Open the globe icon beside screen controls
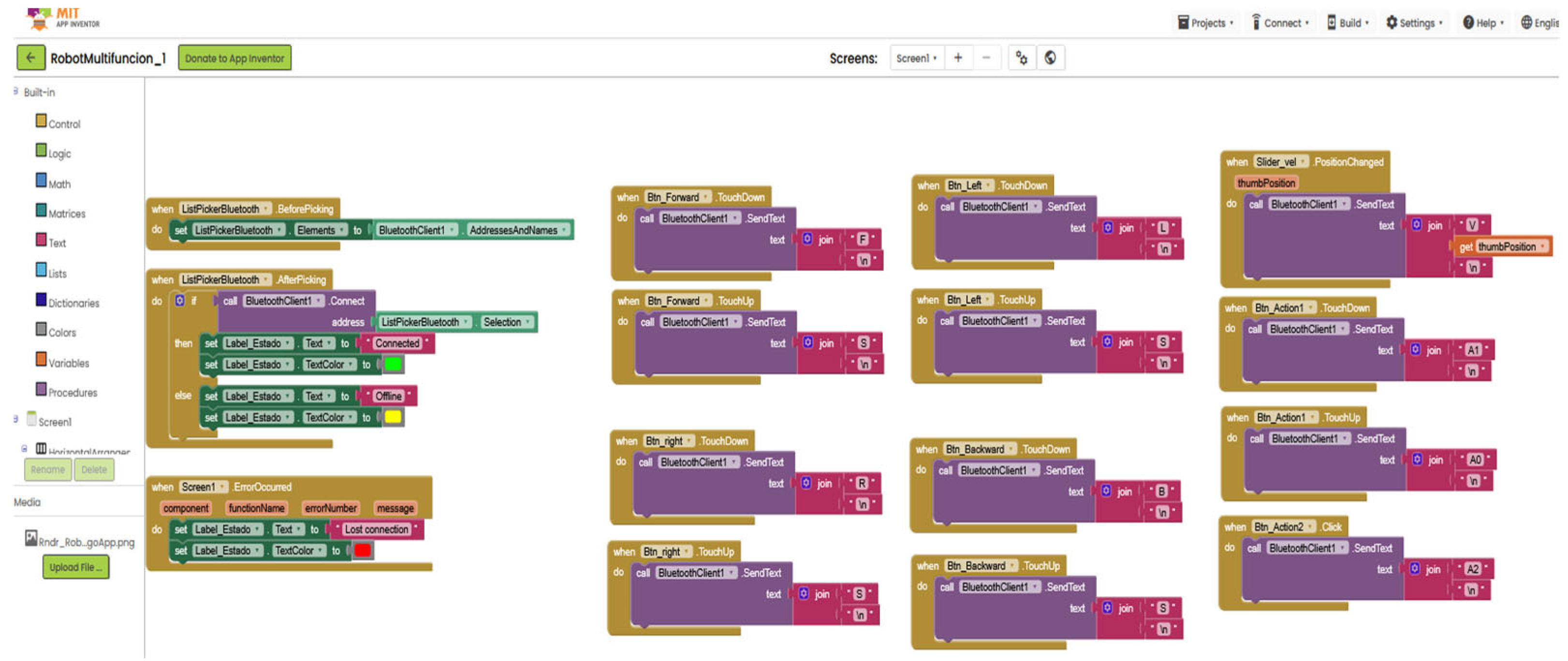Viewport: 1568px width, 661px height. click(1050, 58)
